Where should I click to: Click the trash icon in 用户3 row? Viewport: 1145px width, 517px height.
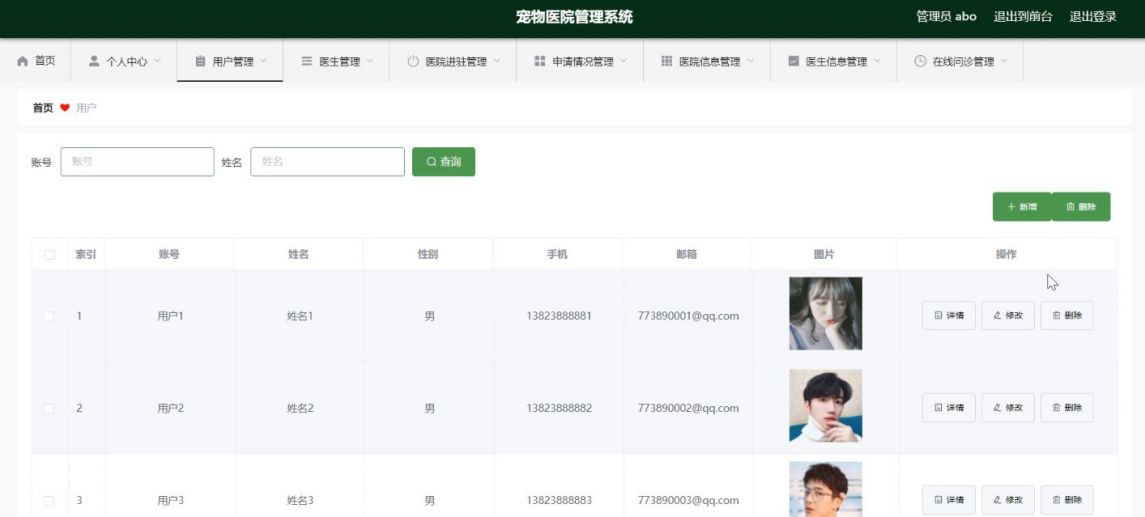(1057, 500)
